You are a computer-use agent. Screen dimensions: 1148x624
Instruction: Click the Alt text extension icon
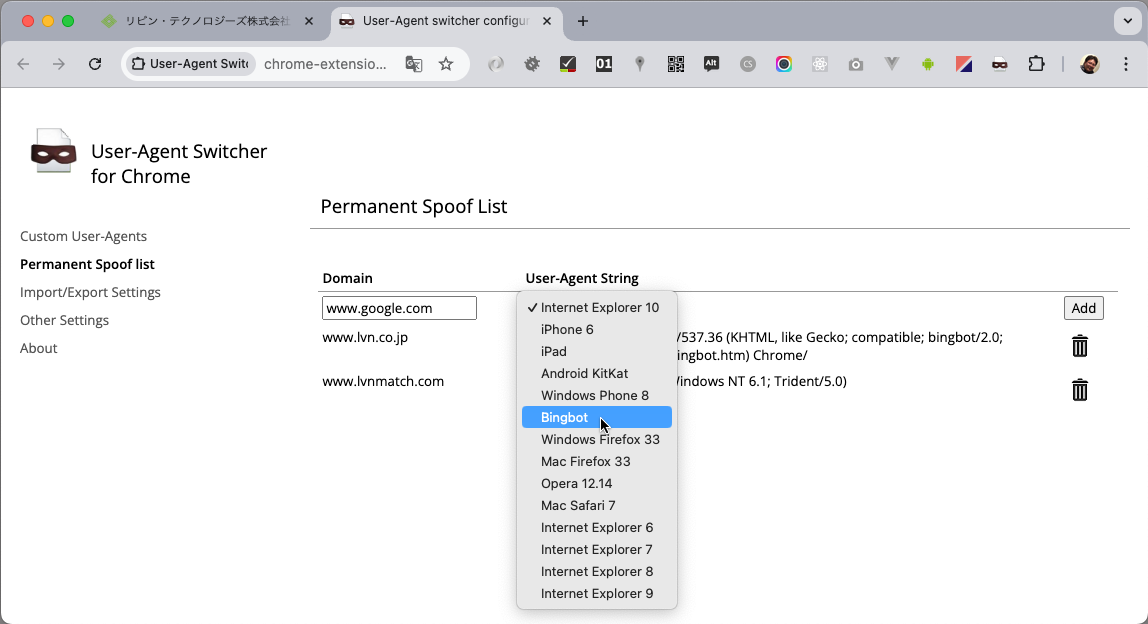tap(711, 63)
